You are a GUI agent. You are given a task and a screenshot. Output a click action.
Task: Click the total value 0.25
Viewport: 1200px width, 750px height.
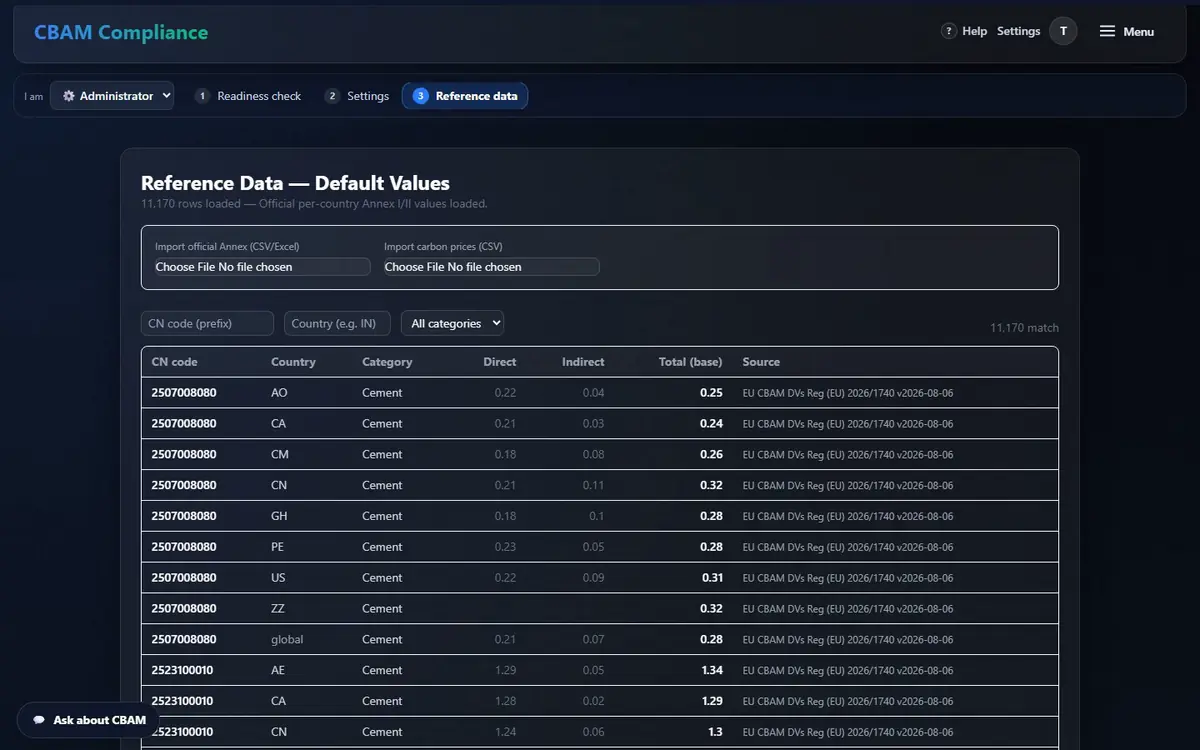tap(711, 393)
